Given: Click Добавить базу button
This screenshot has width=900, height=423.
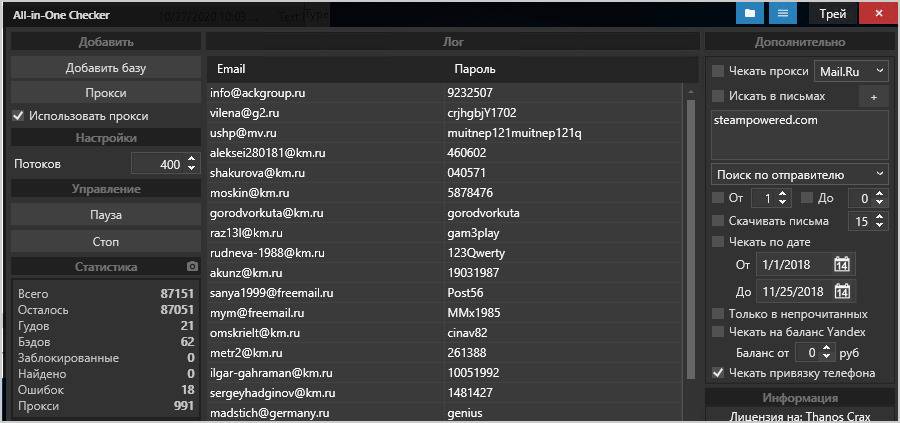Looking at the screenshot, I should (x=106, y=68).
